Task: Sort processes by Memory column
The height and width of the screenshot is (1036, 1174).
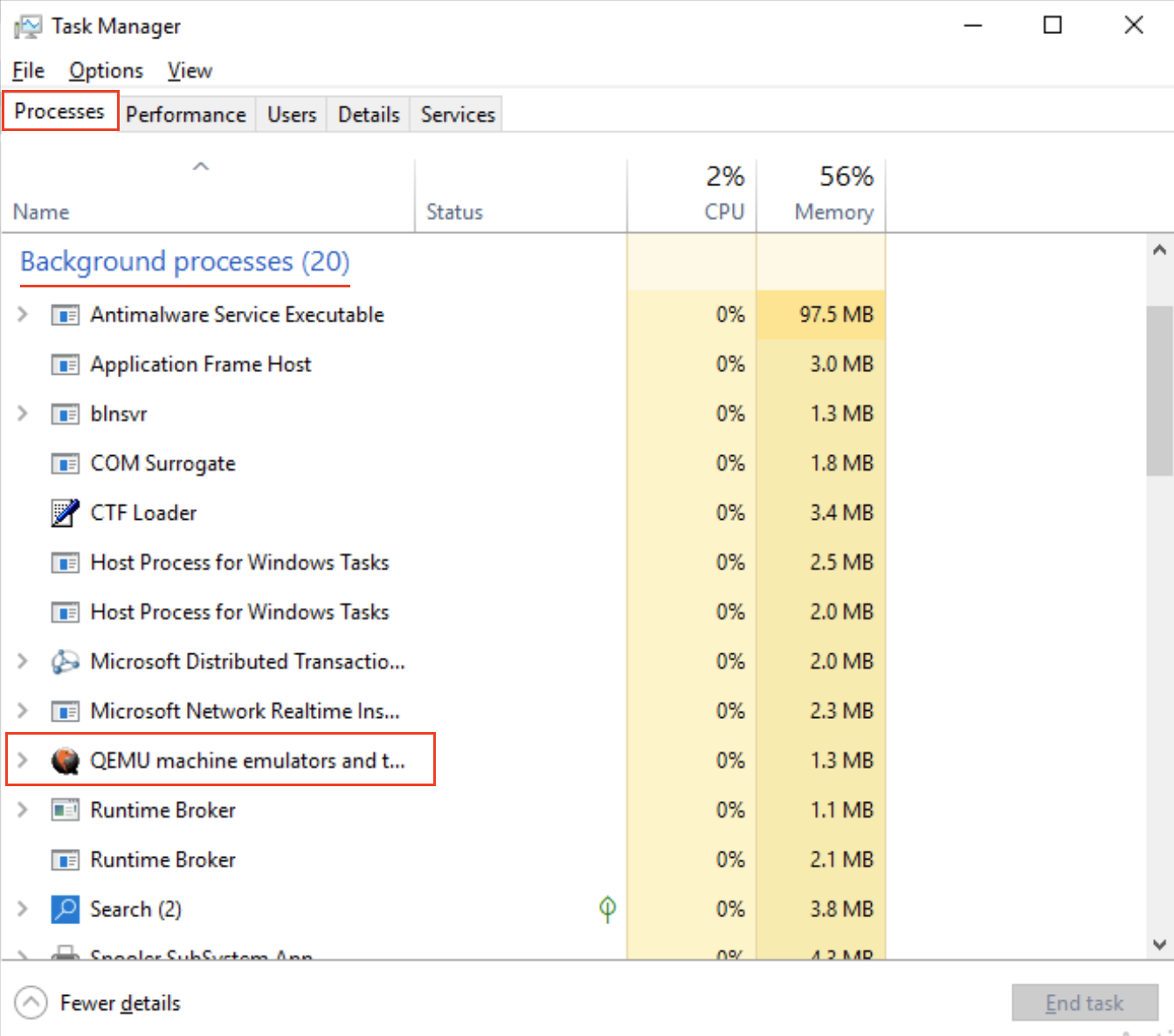Action: (x=821, y=196)
